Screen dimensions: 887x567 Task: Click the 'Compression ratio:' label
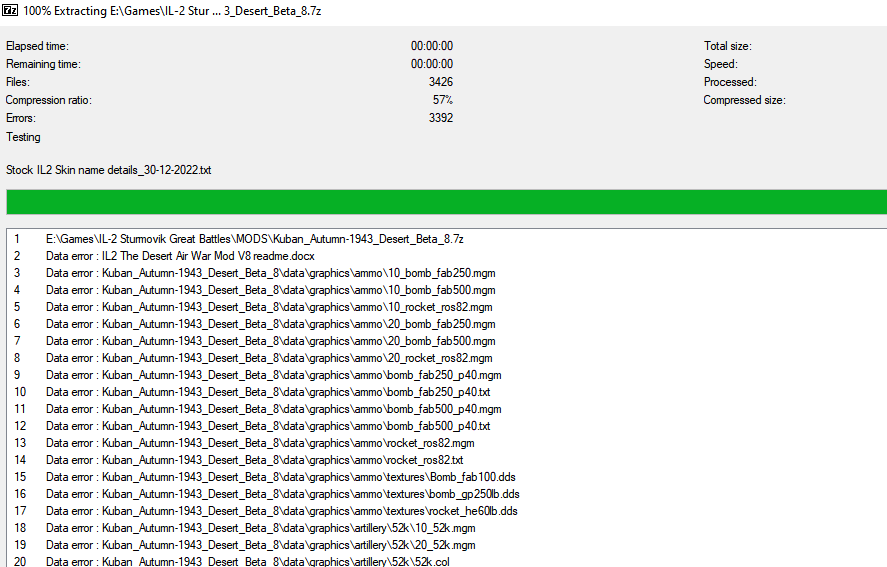click(49, 100)
